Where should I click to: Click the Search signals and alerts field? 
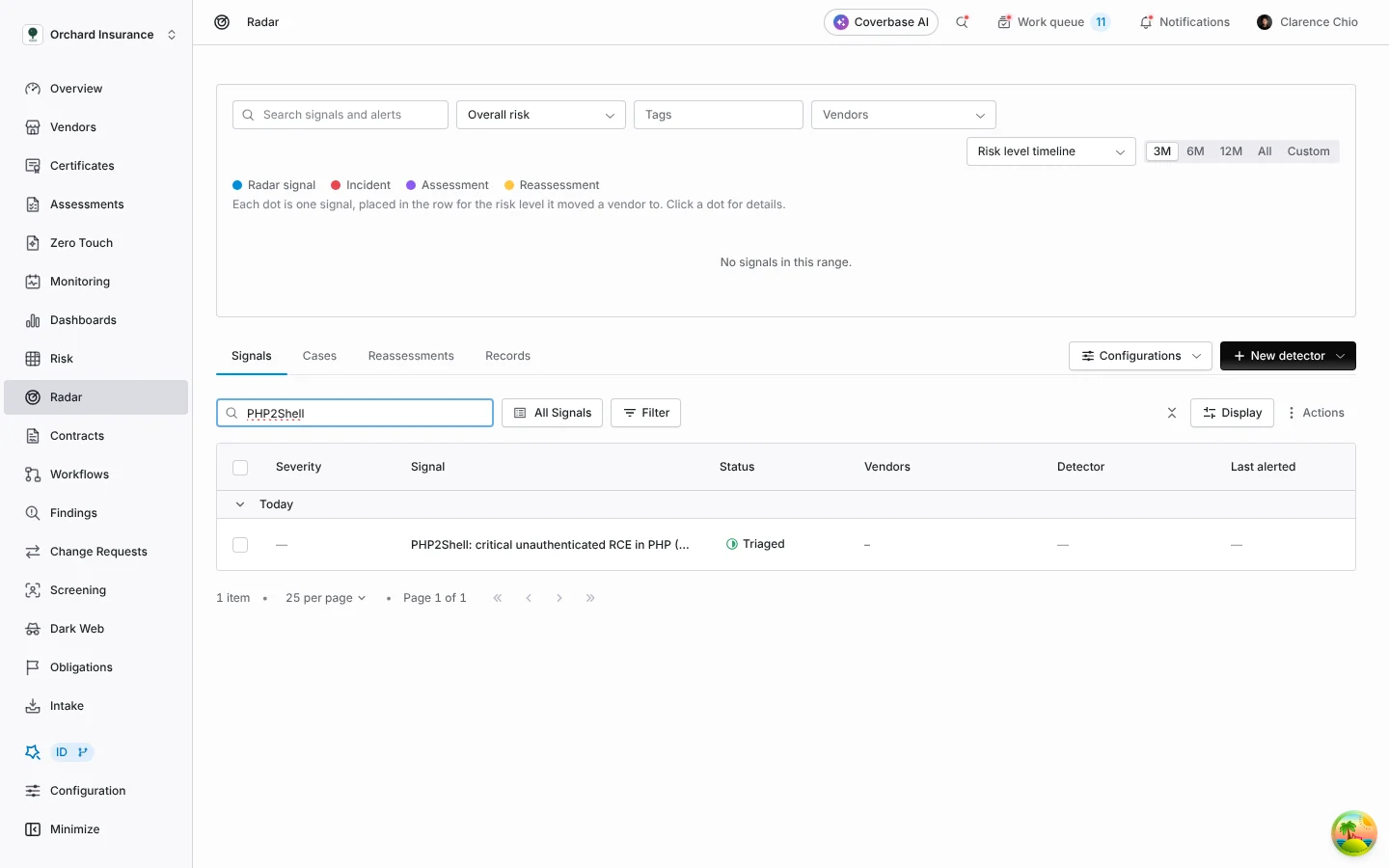tap(340, 115)
